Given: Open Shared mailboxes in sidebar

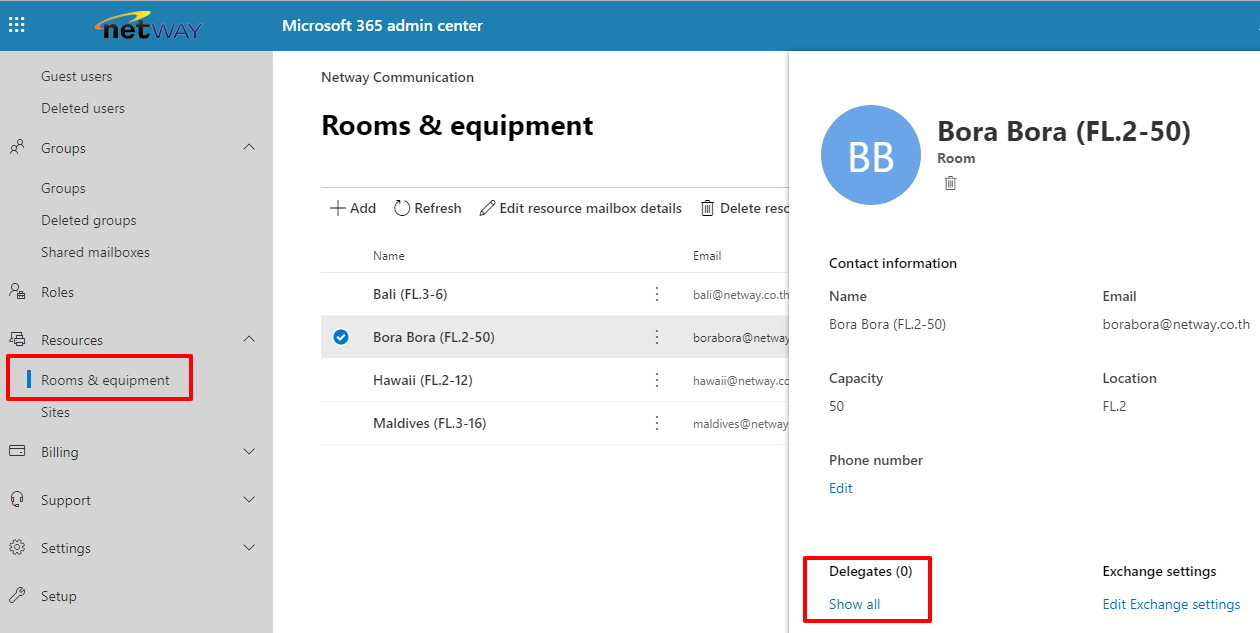Looking at the screenshot, I should pyautogui.click(x=95, y=252).
